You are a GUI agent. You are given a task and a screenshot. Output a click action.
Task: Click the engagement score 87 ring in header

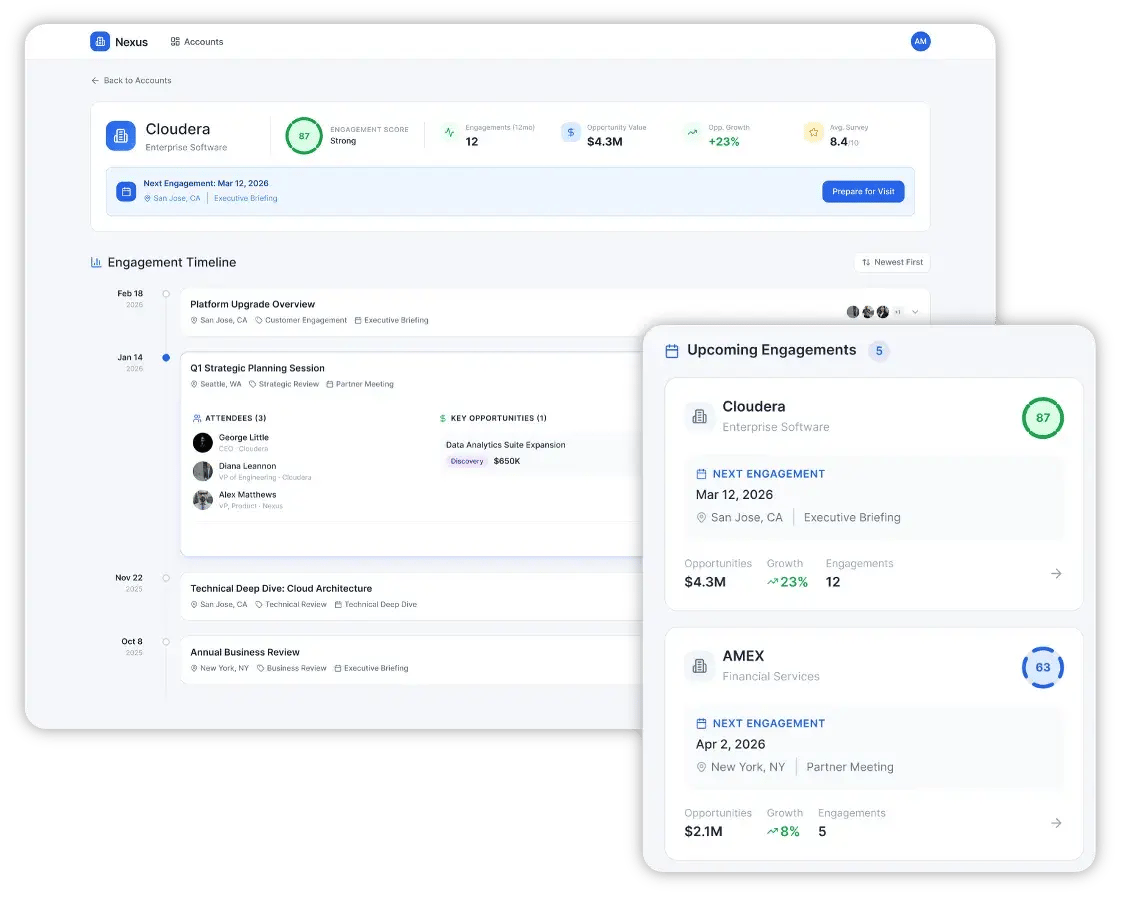pos(304,136)
